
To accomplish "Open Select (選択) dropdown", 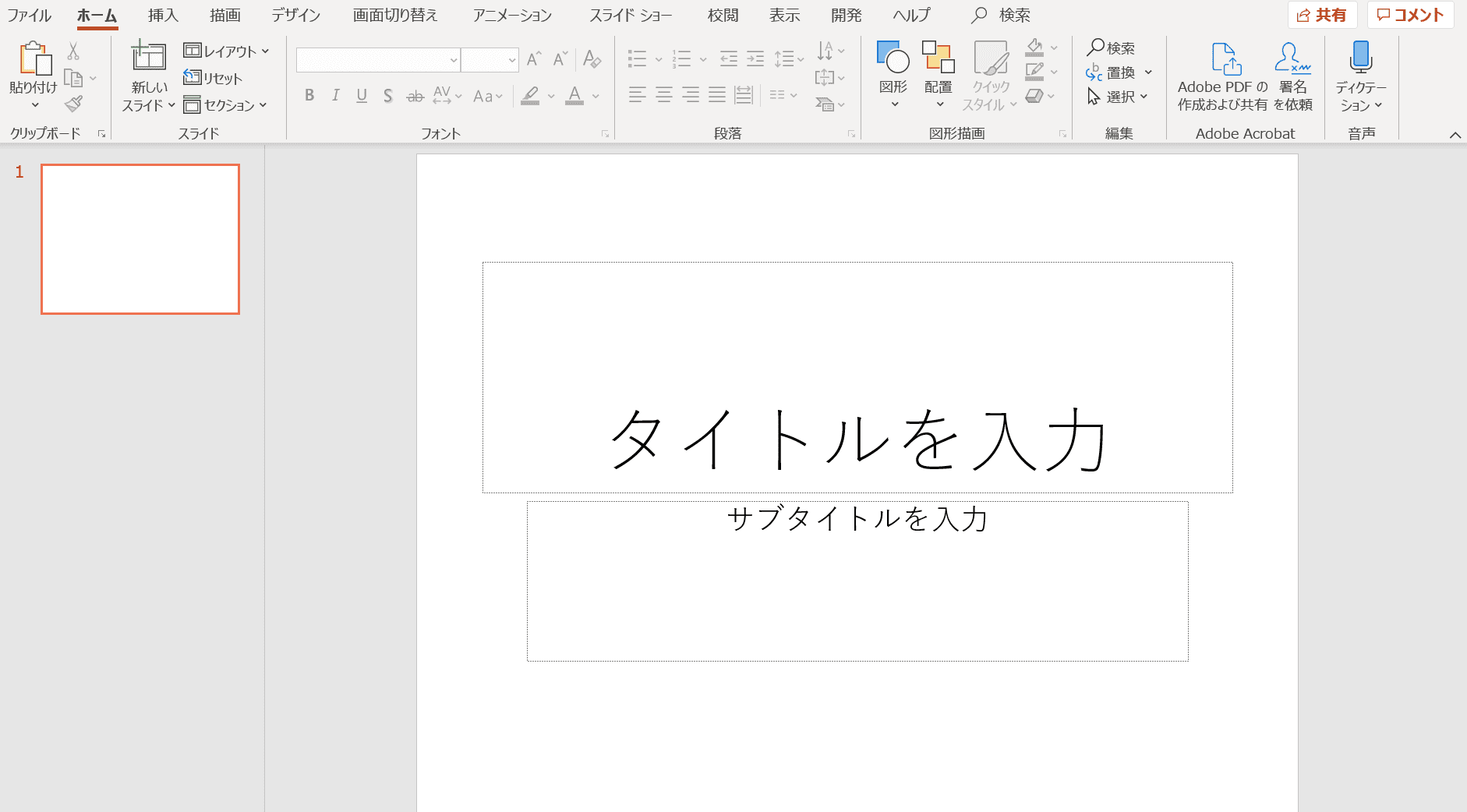I will (1117, 97).
